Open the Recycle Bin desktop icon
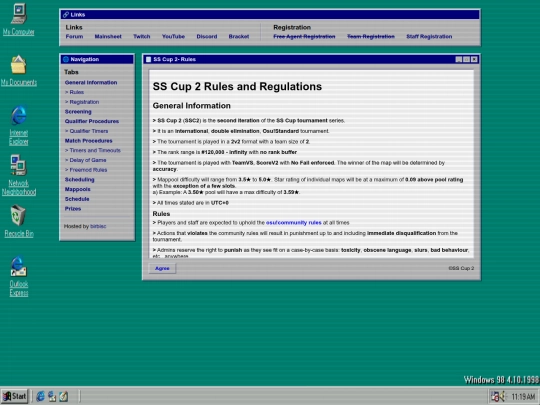This screenshot has height=405, width=540. pos(19,221)
